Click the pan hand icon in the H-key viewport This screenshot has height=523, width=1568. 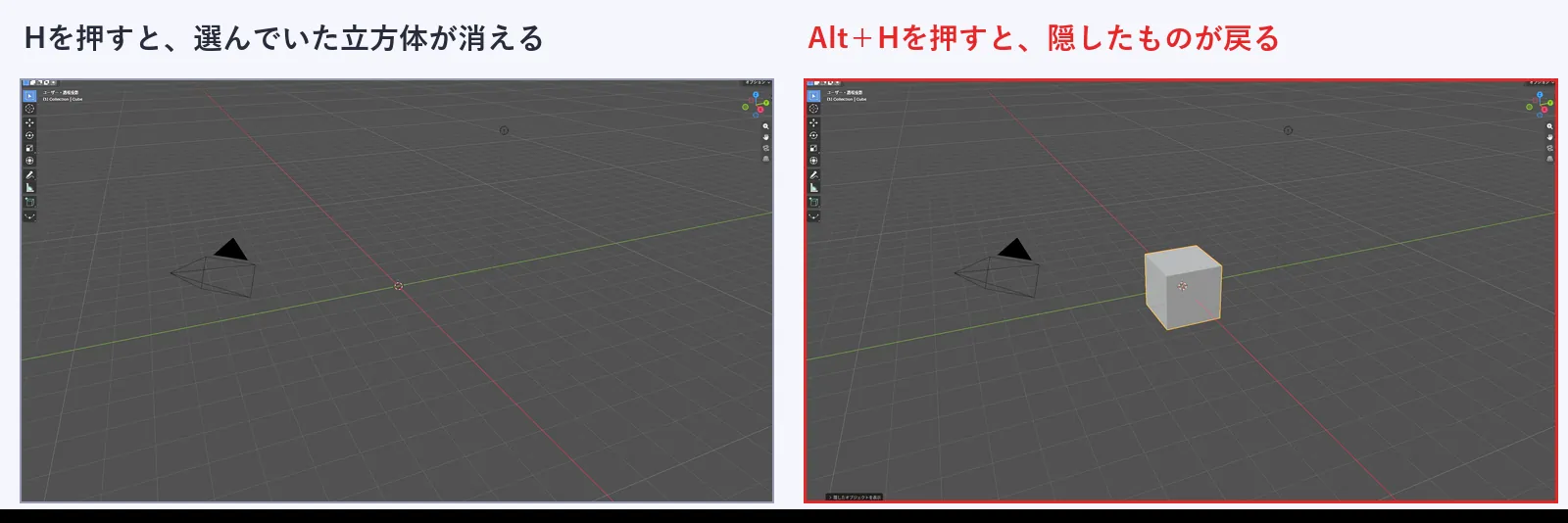point(765,137)
